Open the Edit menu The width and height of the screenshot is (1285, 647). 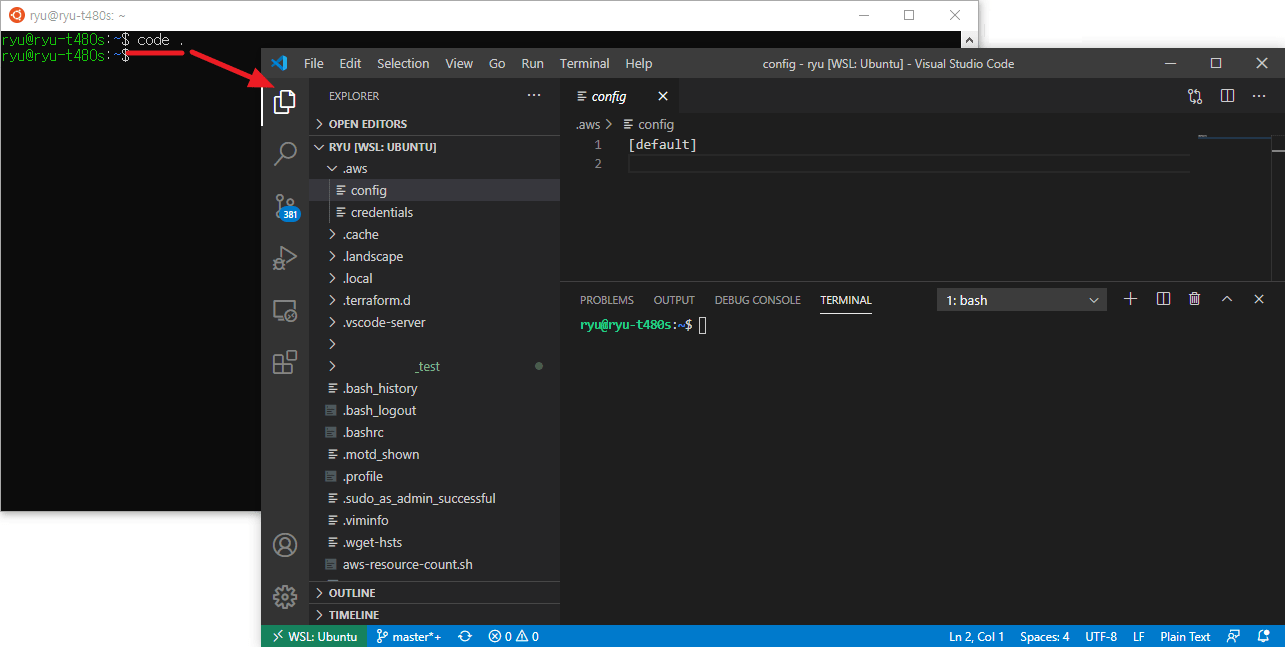350,63
